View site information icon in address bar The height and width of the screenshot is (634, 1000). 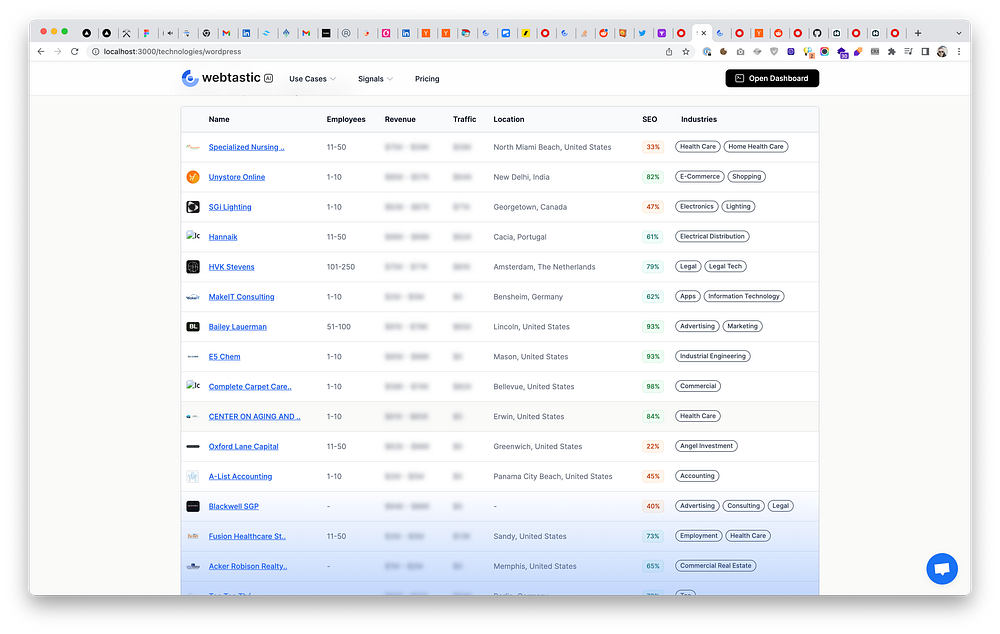(x=96, y=52)
